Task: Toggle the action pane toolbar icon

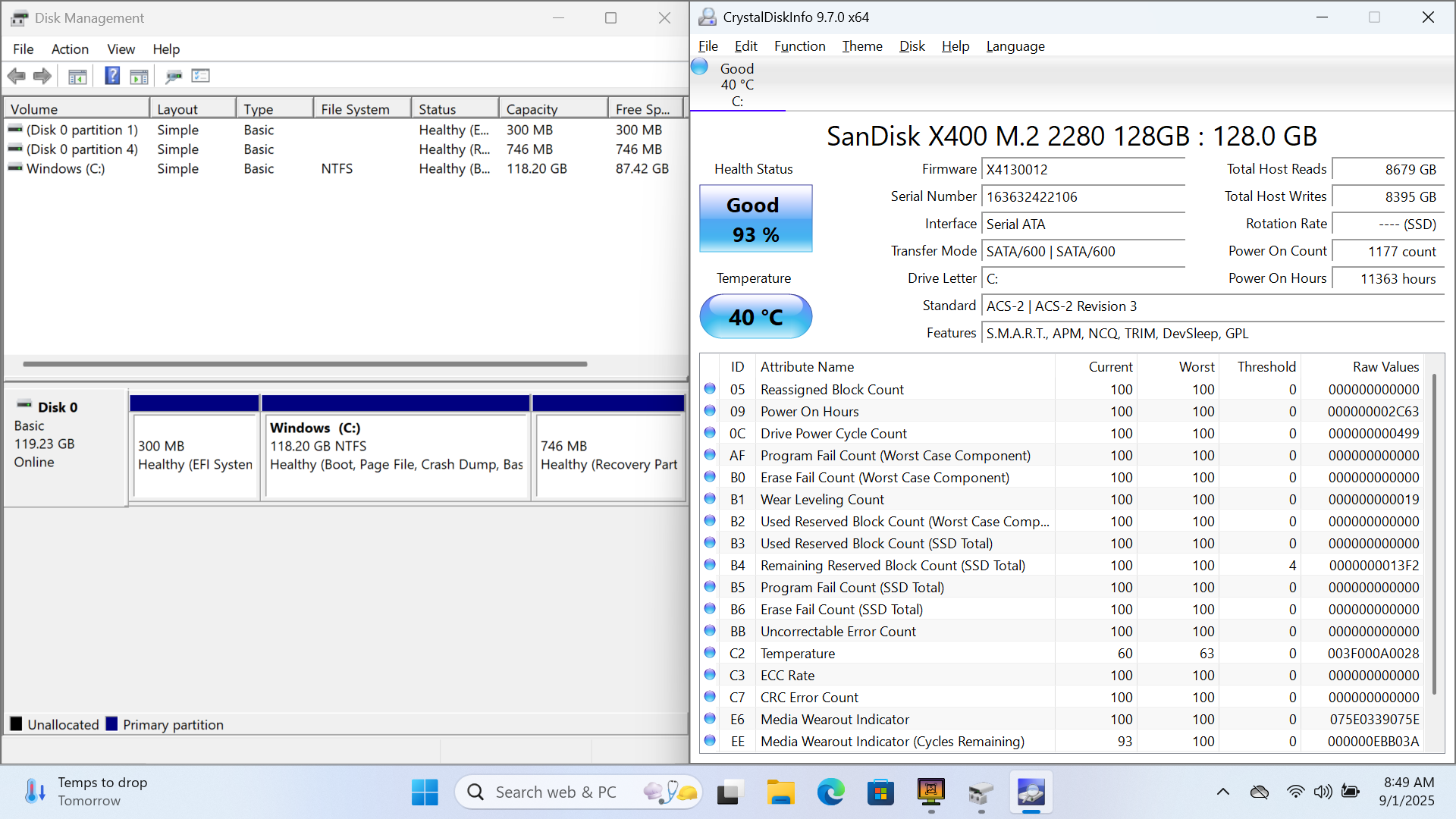Action: [x=140, y=76]
